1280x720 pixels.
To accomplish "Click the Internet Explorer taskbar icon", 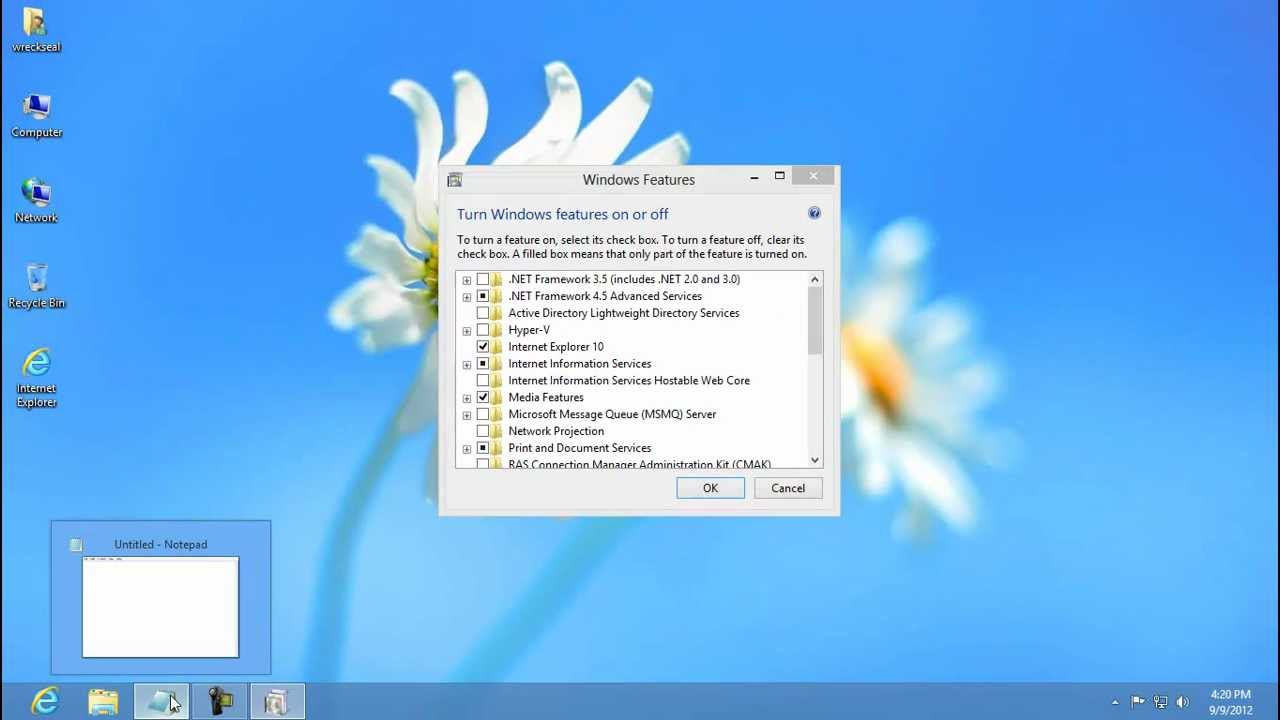I will tap(45, 702).
